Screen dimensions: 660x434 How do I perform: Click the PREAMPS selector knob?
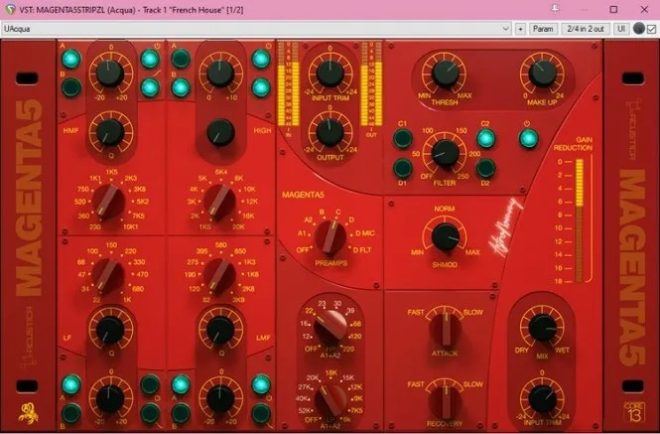[x=330, y=237]
